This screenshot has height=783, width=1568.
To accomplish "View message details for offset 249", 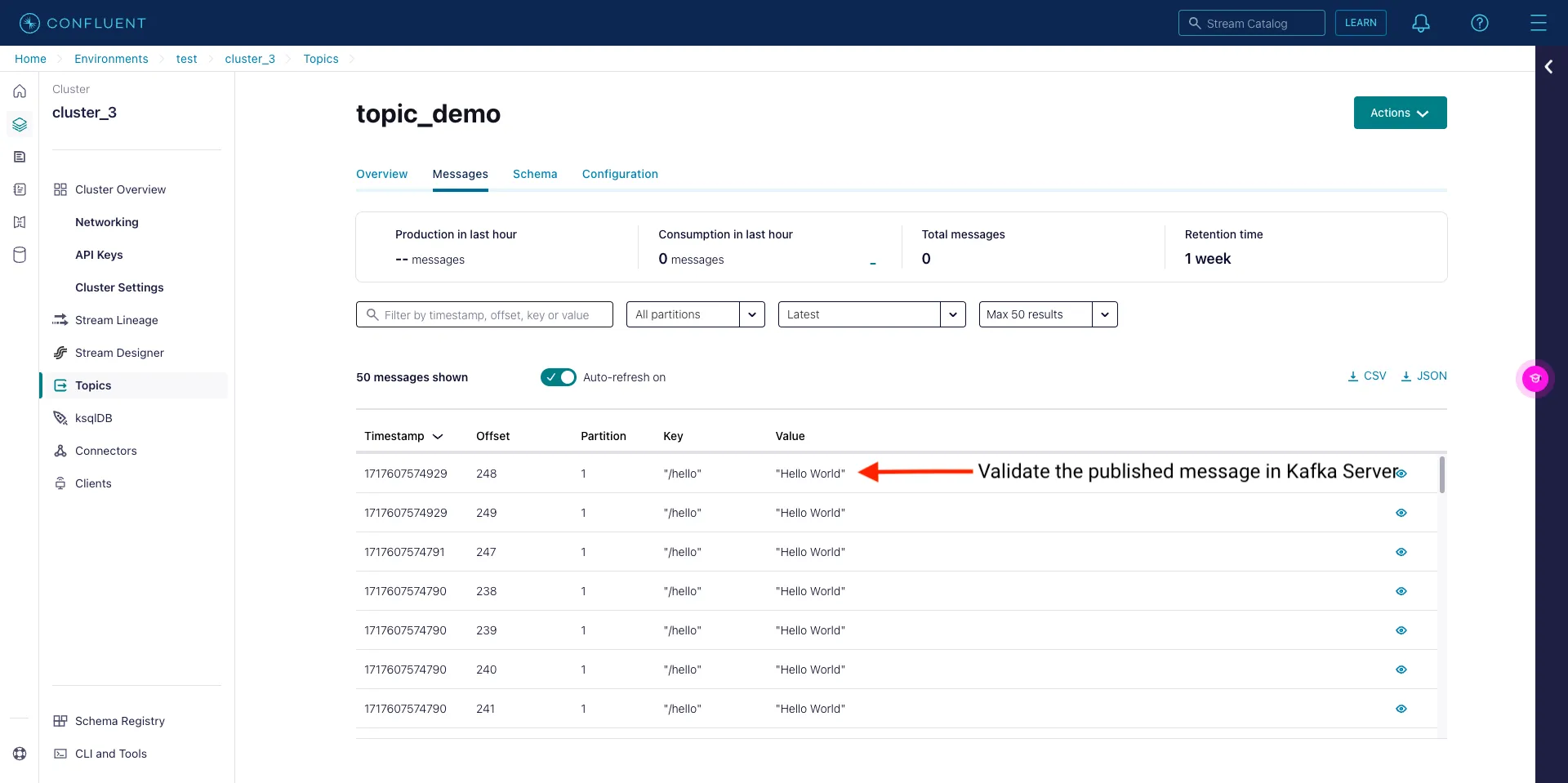I will (x=1401, y=513).
